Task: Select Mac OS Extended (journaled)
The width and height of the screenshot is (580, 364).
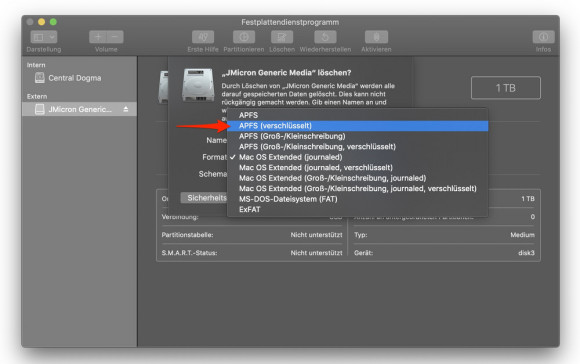Action: click(357, 157)
